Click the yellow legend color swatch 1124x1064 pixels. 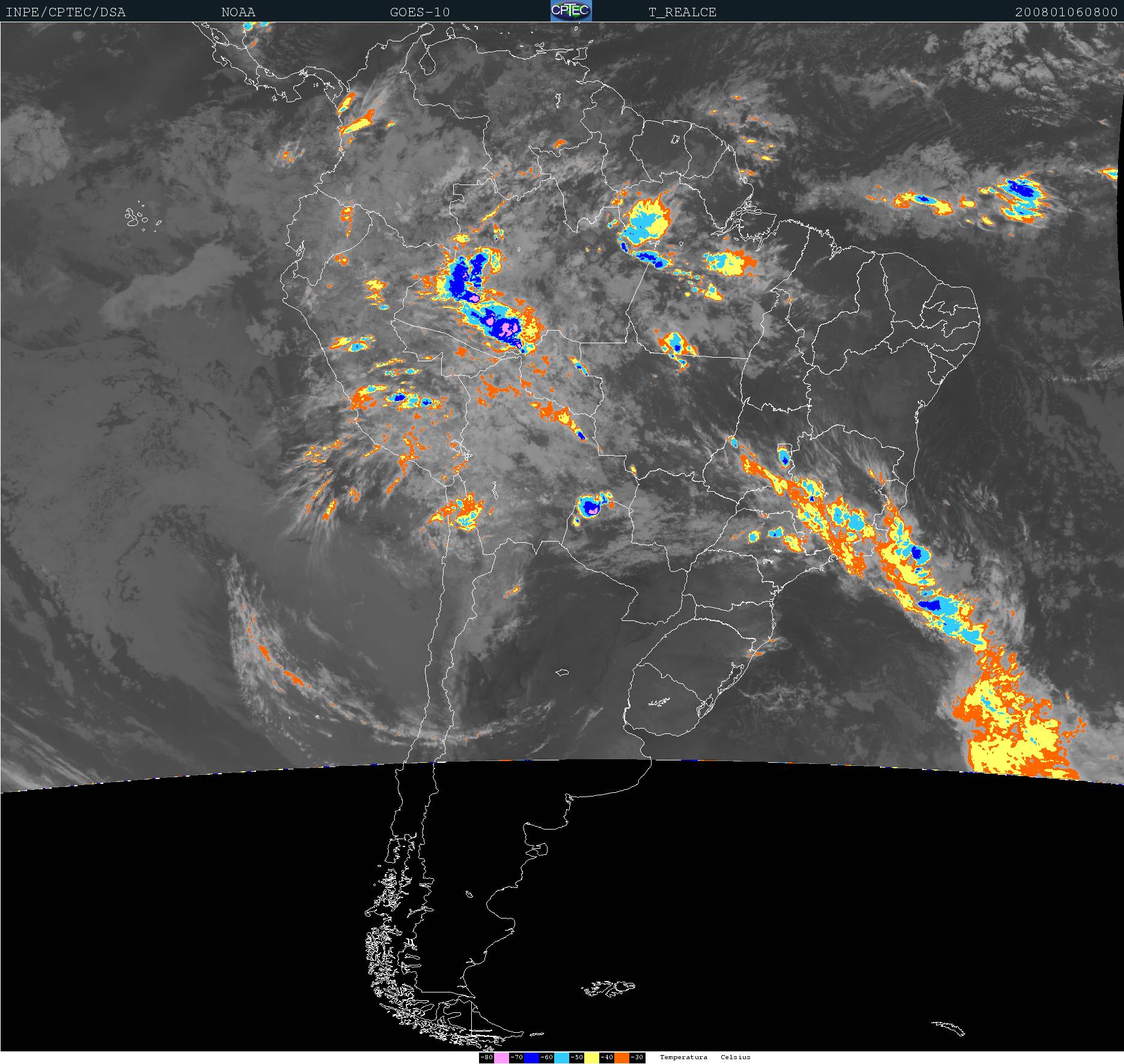click(591, 1057)
